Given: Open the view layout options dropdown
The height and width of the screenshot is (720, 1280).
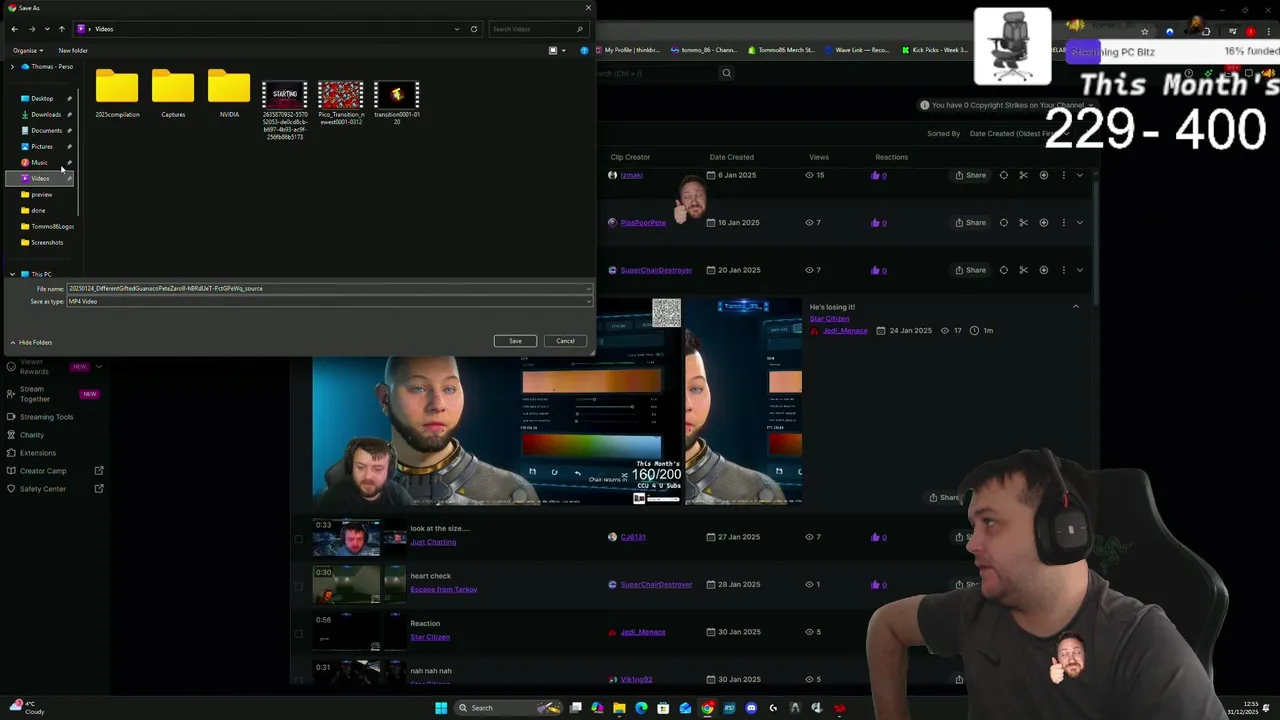Looking at the screenshot, I should coord(563,50).
